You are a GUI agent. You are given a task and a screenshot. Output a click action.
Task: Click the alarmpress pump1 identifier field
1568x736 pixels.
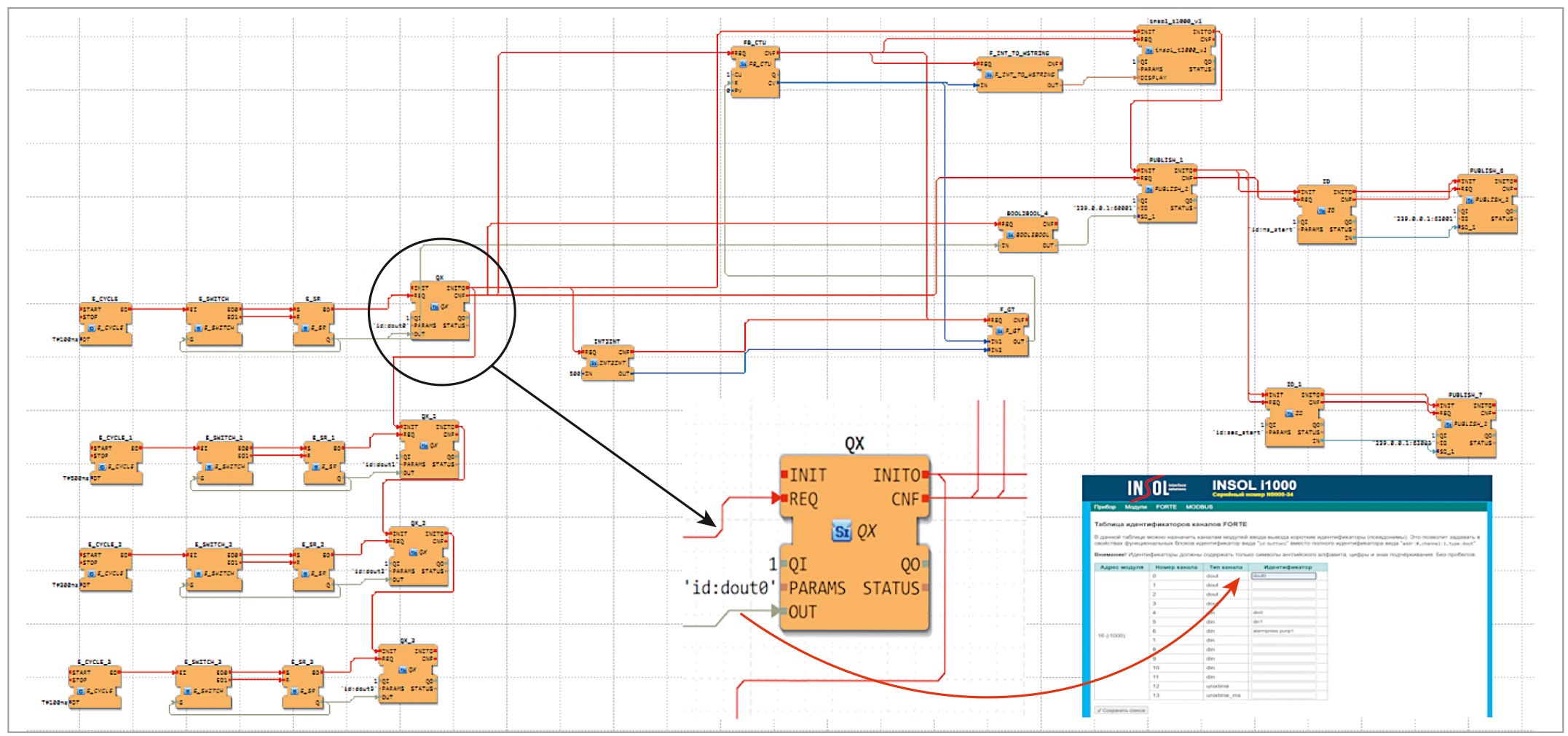tap(1283, 631)
